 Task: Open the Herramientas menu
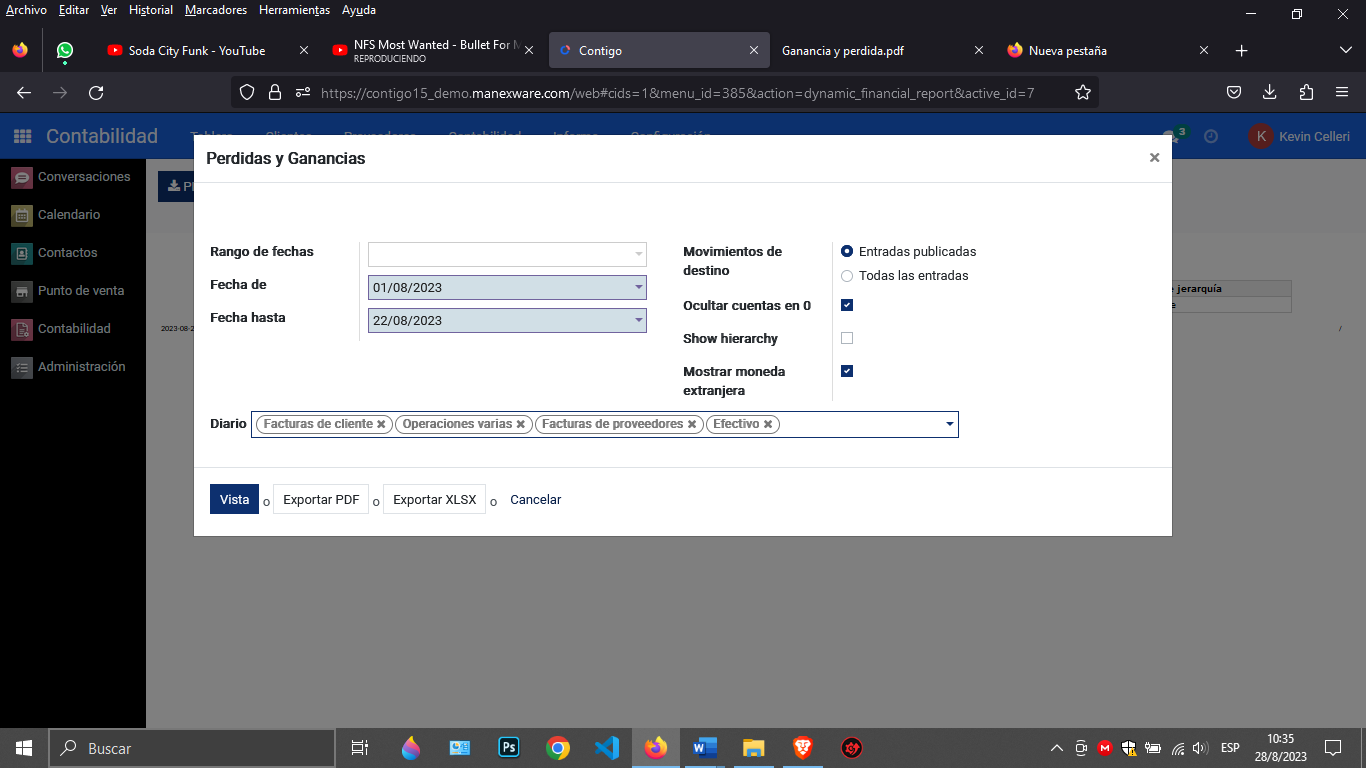coord(294,10)
